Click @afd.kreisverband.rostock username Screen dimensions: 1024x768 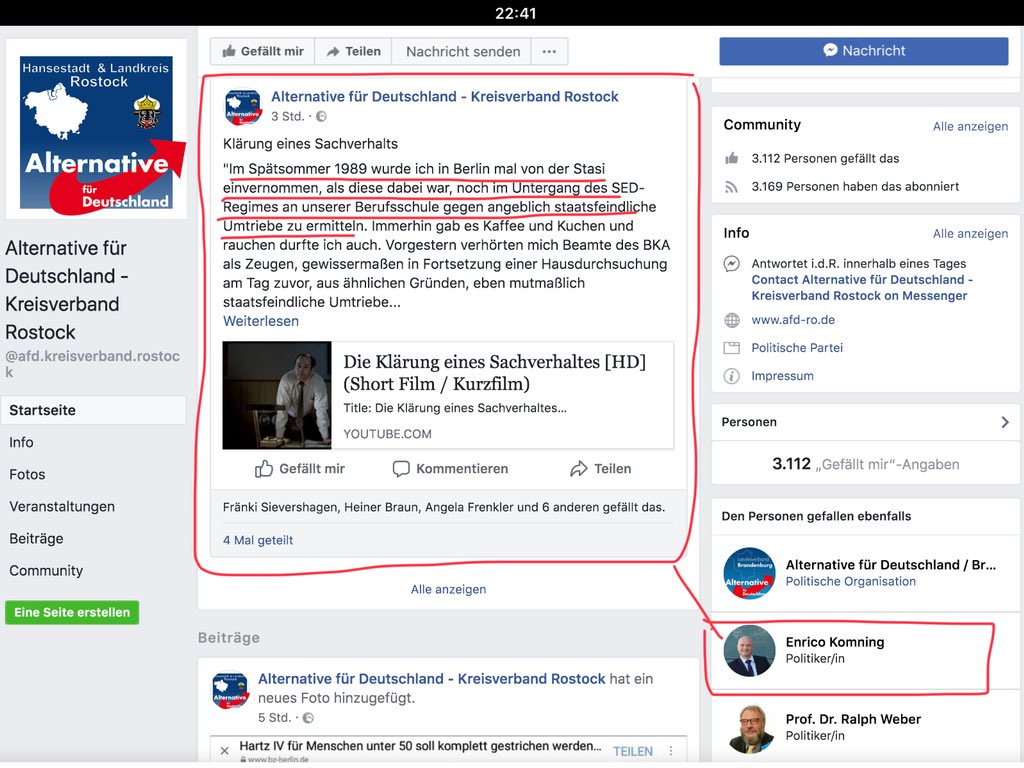(x=92, y=364)
